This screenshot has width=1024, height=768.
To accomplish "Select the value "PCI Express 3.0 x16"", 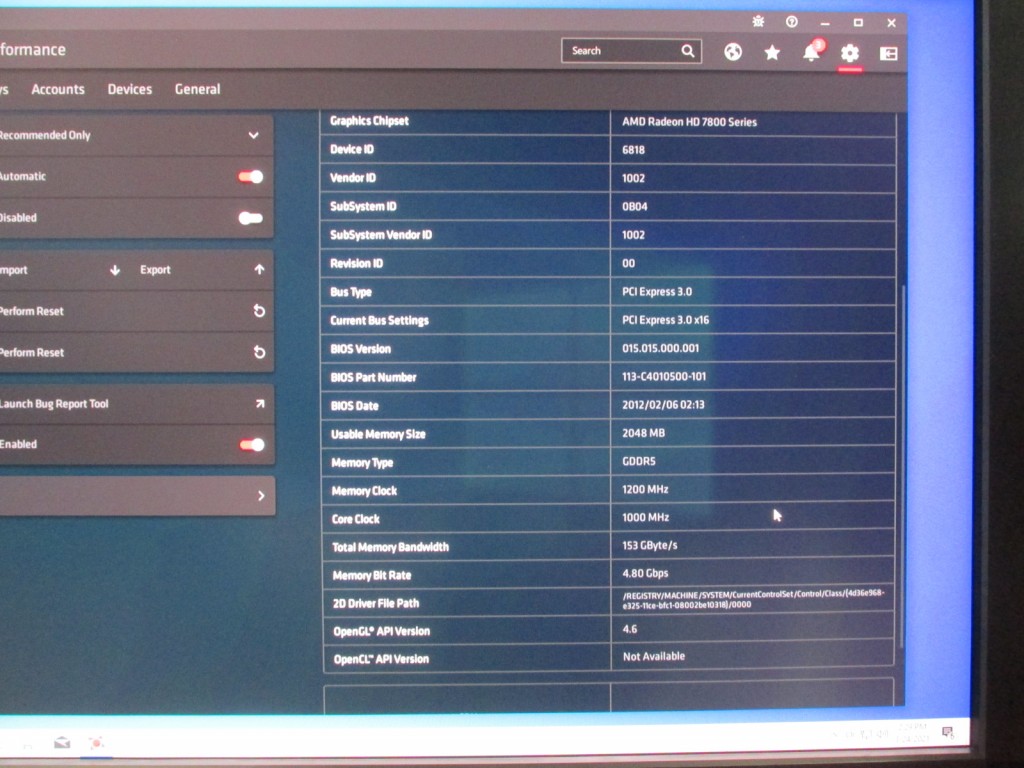I will [x=665, y=320].
